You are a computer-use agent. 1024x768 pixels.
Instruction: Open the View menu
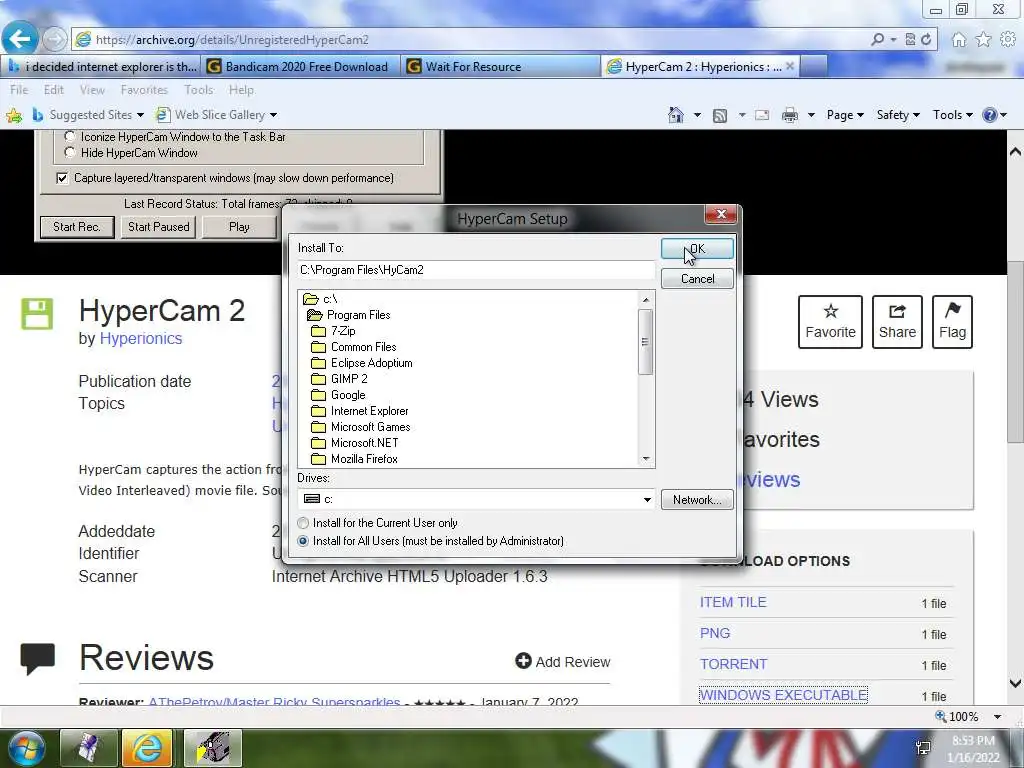[92, 90]
